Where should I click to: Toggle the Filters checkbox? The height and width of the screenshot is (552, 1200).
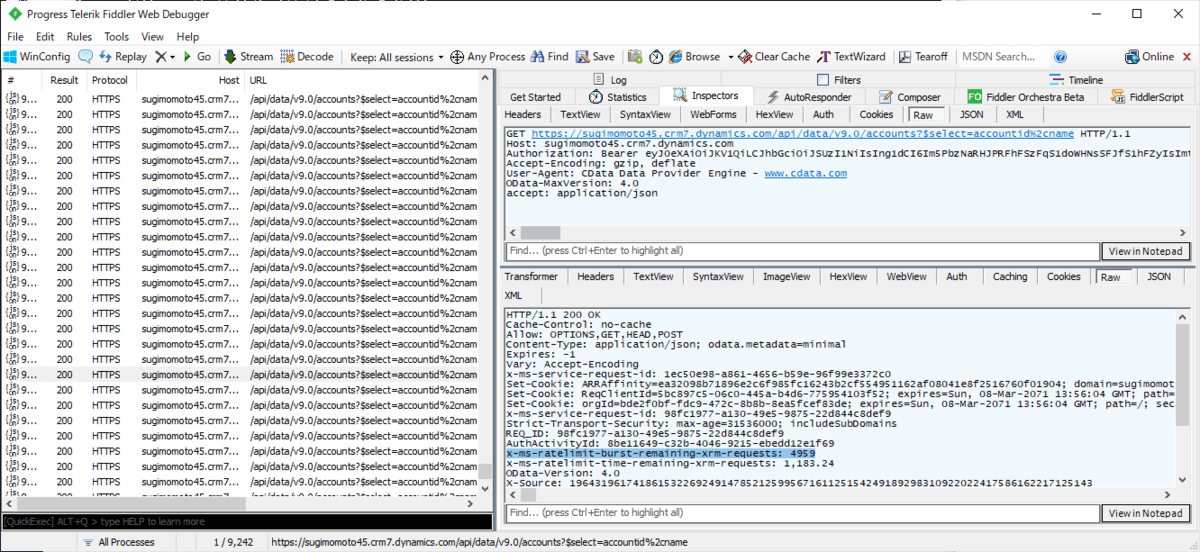click(x=823, y=80)
